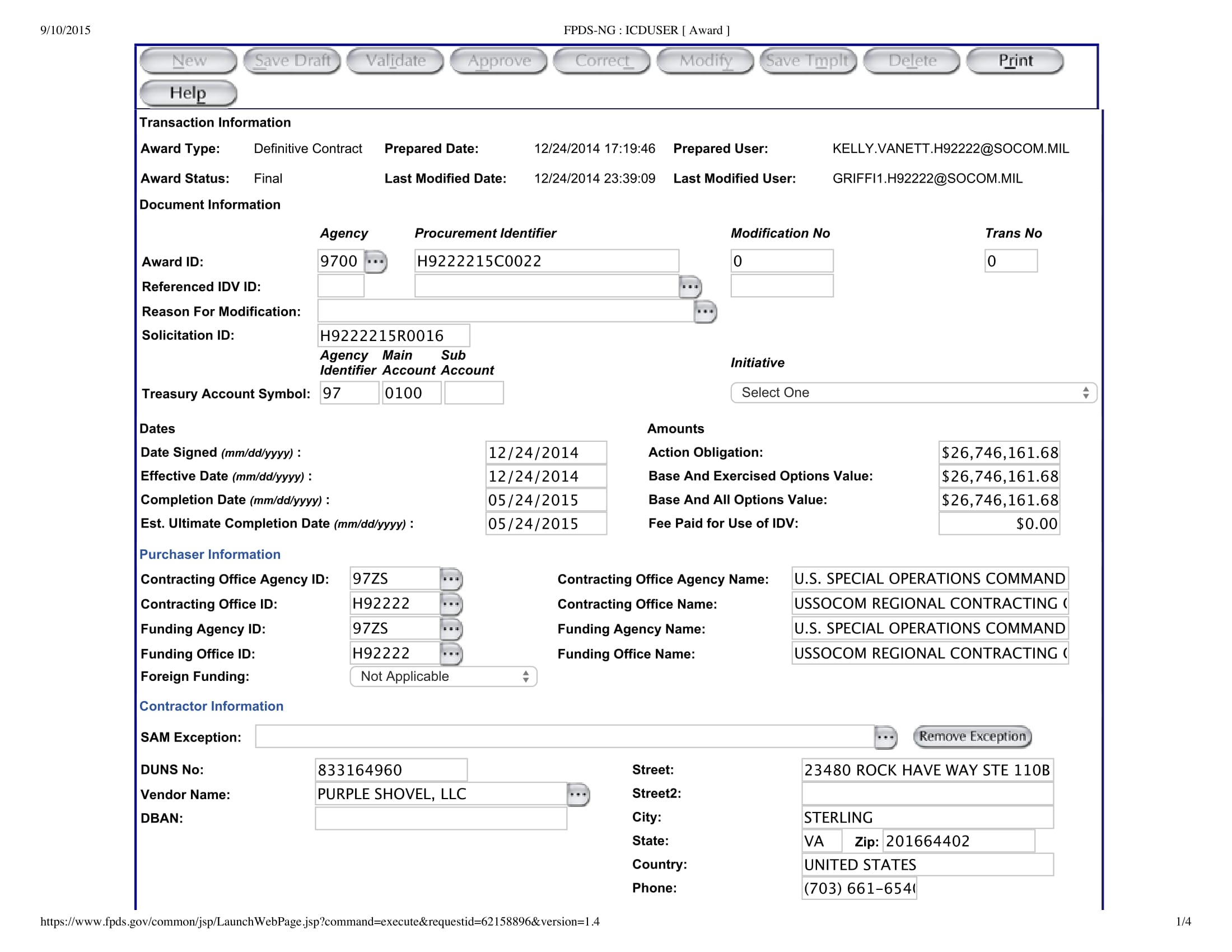Click Referenced IDV ID lookup ellipsis button
Screen dimensions: 1232x952
(689, 287)
